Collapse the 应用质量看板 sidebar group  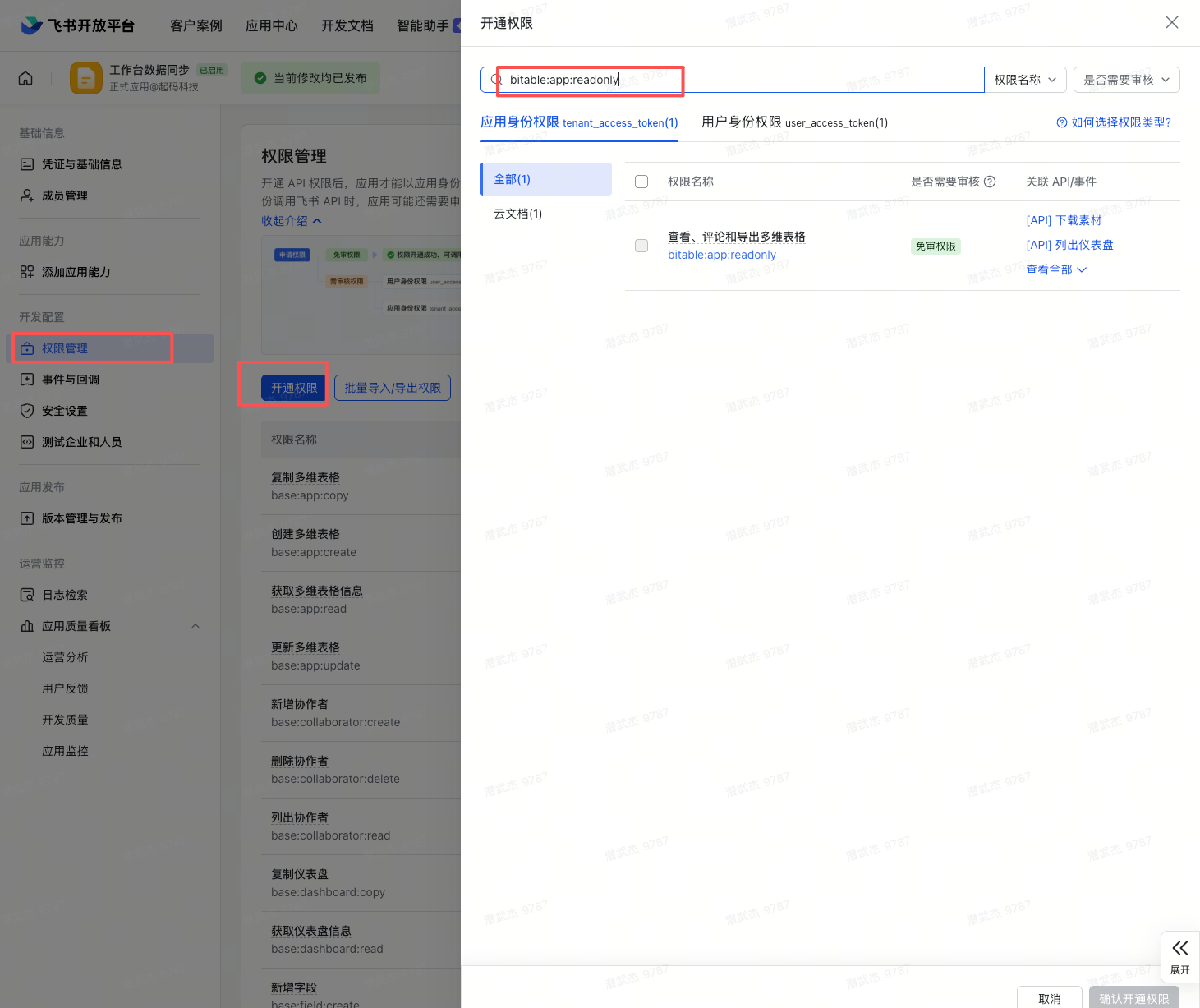(195, 626)
